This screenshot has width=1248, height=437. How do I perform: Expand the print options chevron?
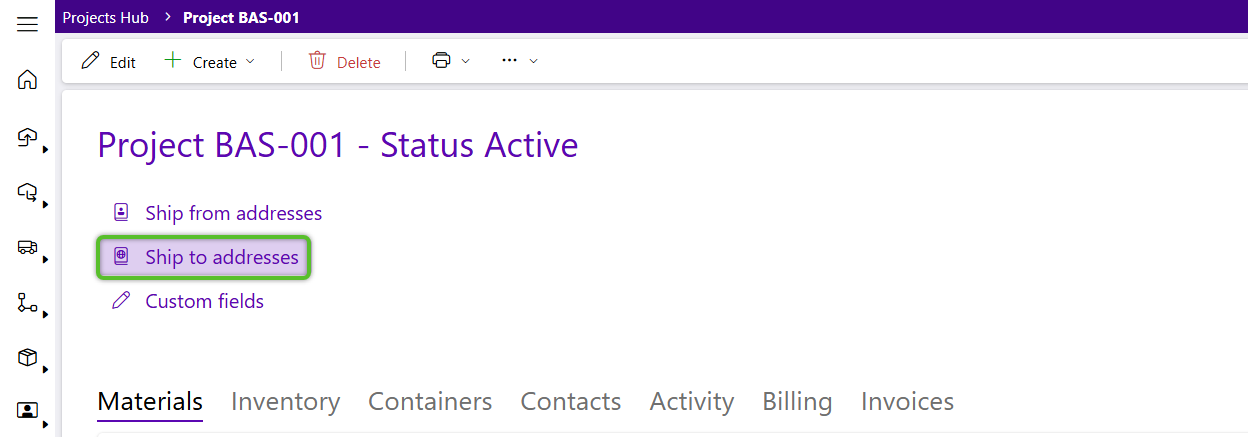coord(465,61)
